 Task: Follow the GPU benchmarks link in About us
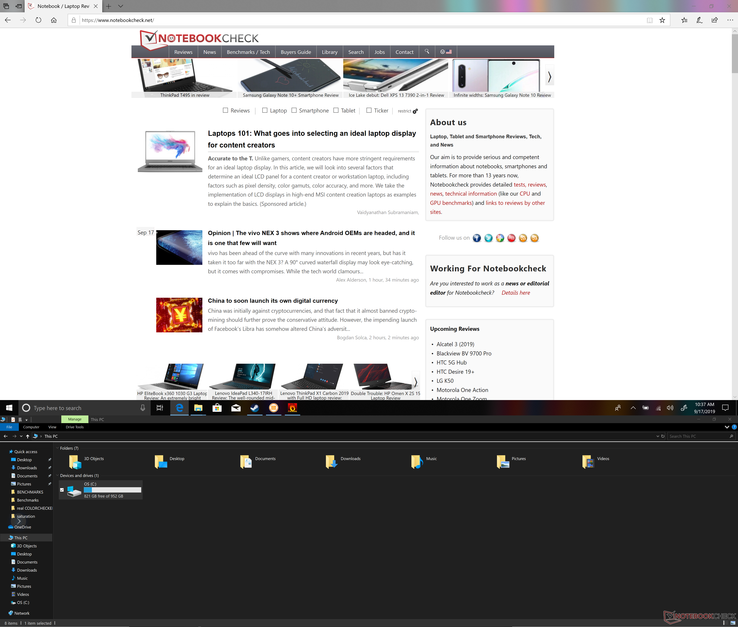click(x=450, y=203)
